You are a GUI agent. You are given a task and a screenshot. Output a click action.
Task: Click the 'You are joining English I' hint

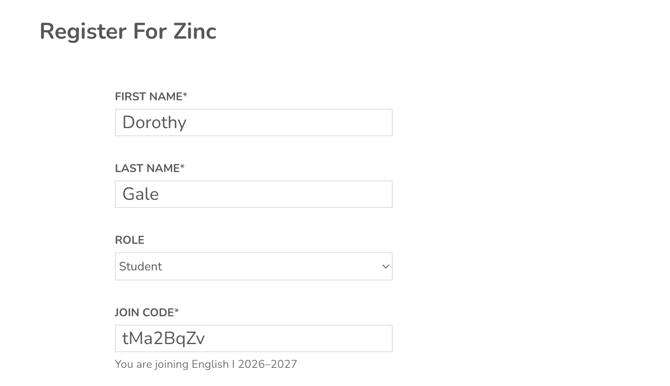coord(175,364)
